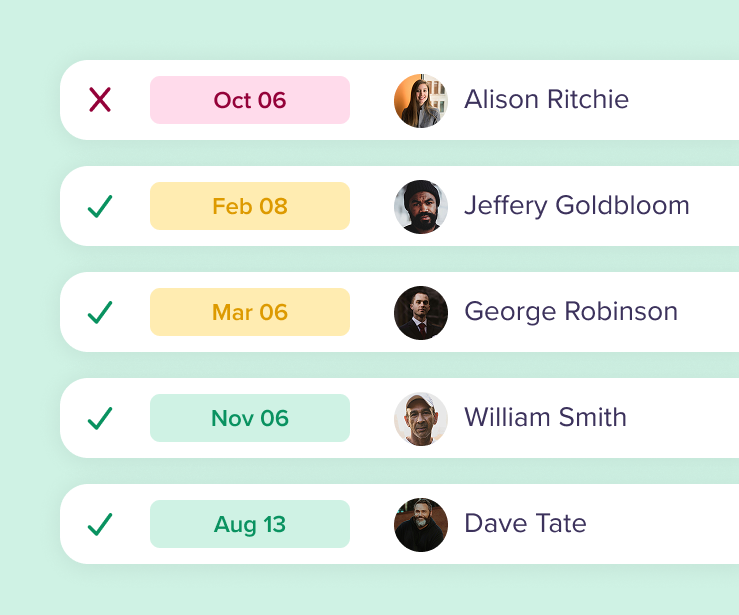Open Dave Tate's profile photo
The width and height of the screenshot is (739, 615).
(421, 524)
